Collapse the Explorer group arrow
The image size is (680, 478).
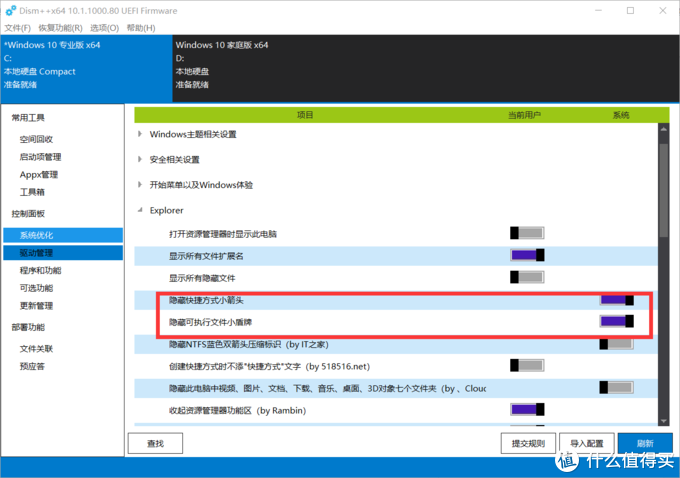[140, 210]
